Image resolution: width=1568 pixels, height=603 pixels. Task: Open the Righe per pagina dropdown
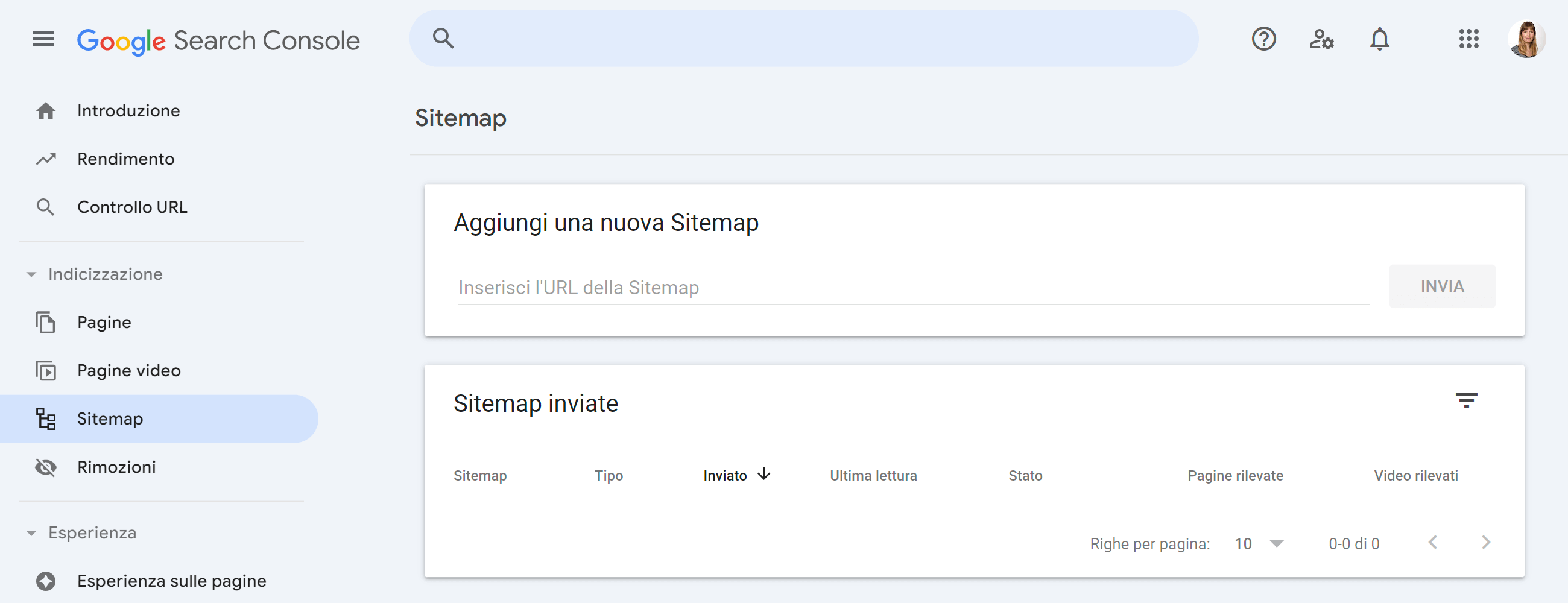(1257, 543)
